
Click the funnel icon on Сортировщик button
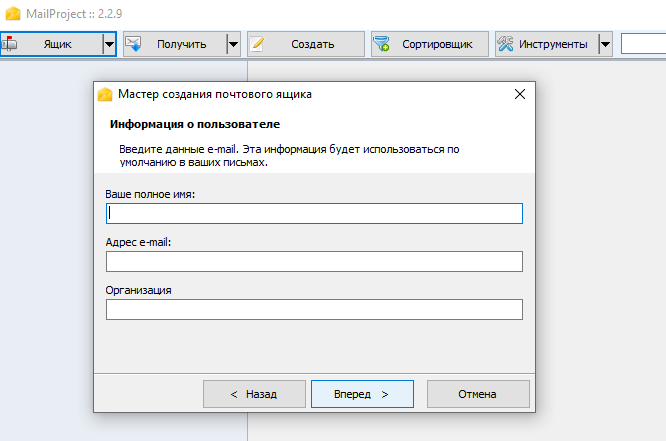381,44
